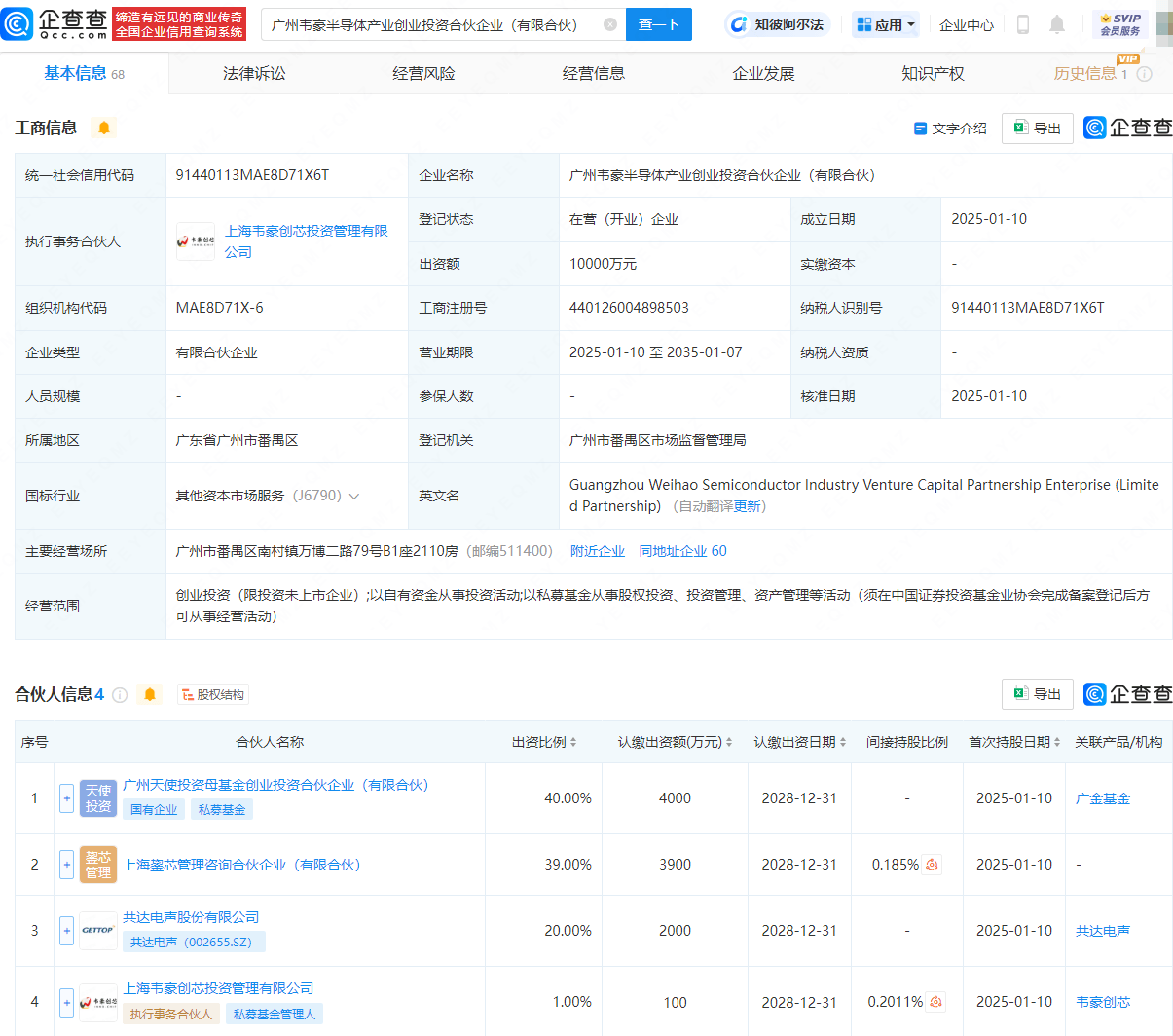Viewport: 1173px width, 1036px height.
Task: Switch to the 基本信息 tab
Action: tap(84, 74)
